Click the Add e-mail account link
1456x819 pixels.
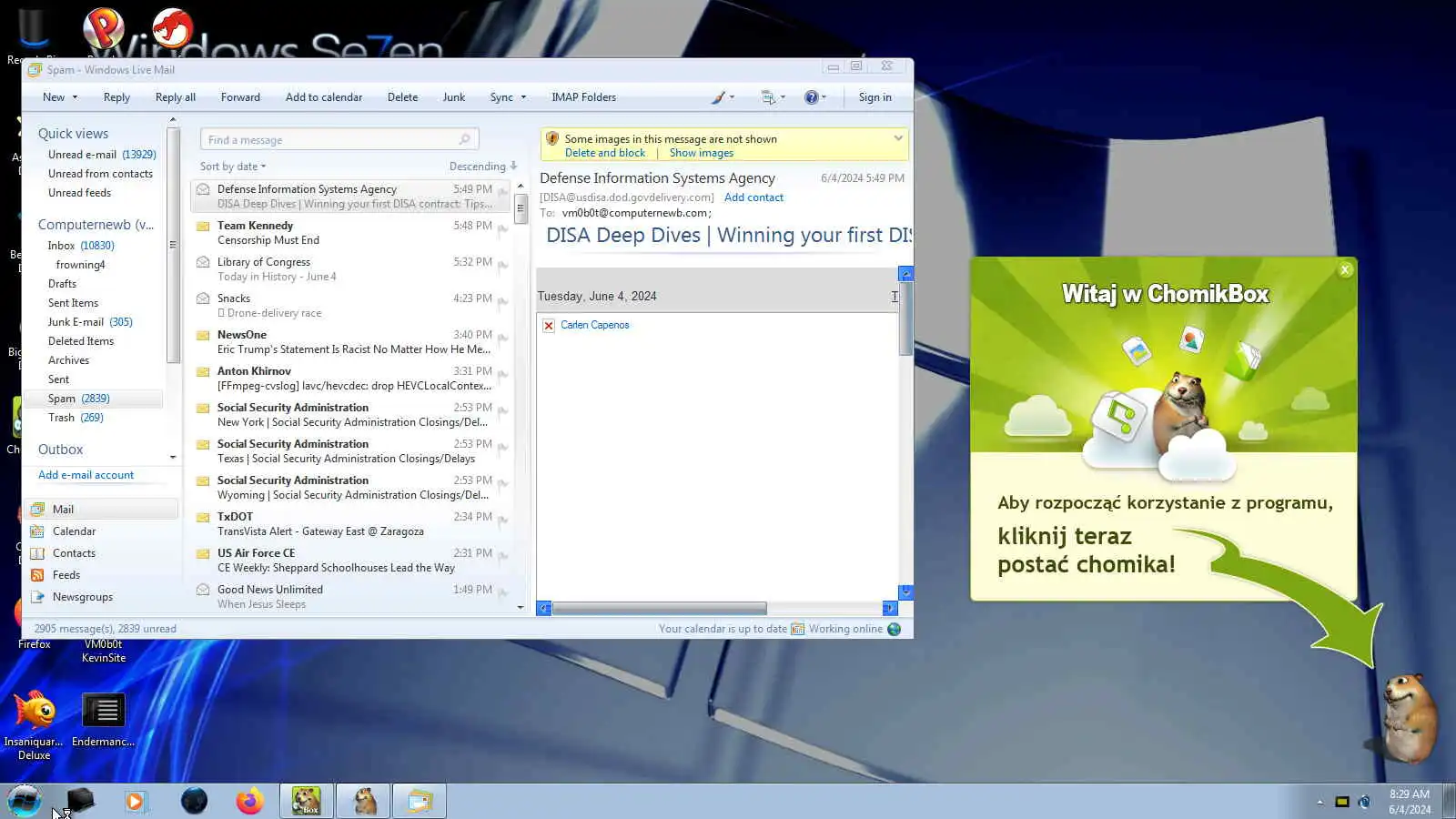(x=86, y=475)
